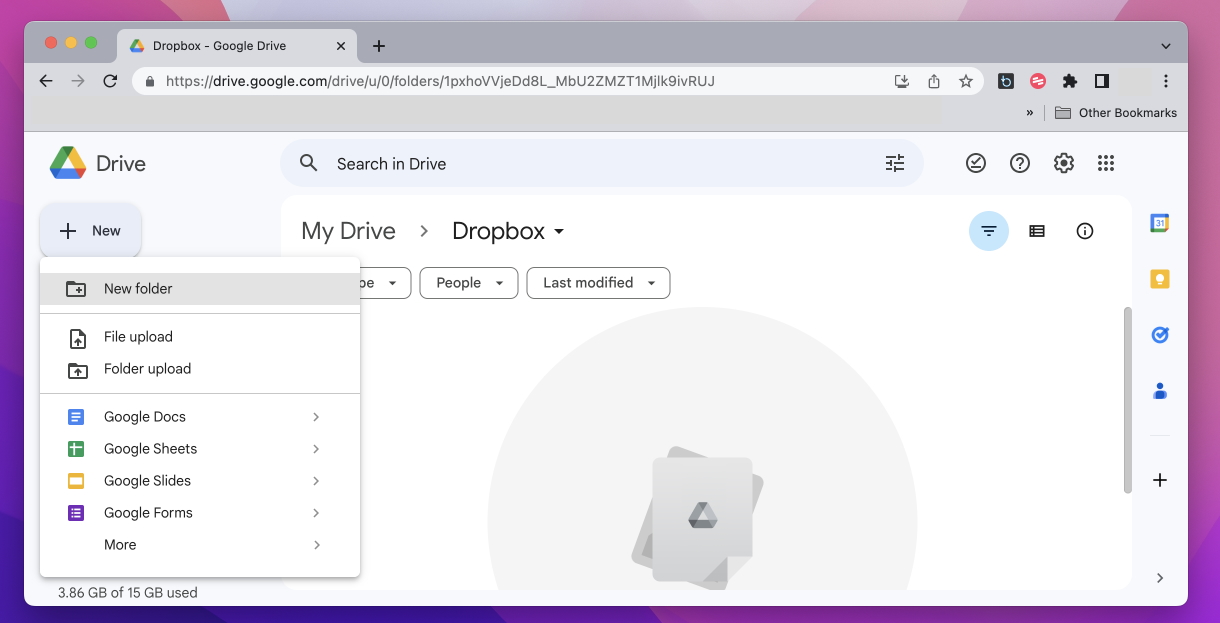Image resolution: width=1220 pixels, height=623 pixels.
Task: Toggle the active filters indicator
Action: tap(989, 231)
